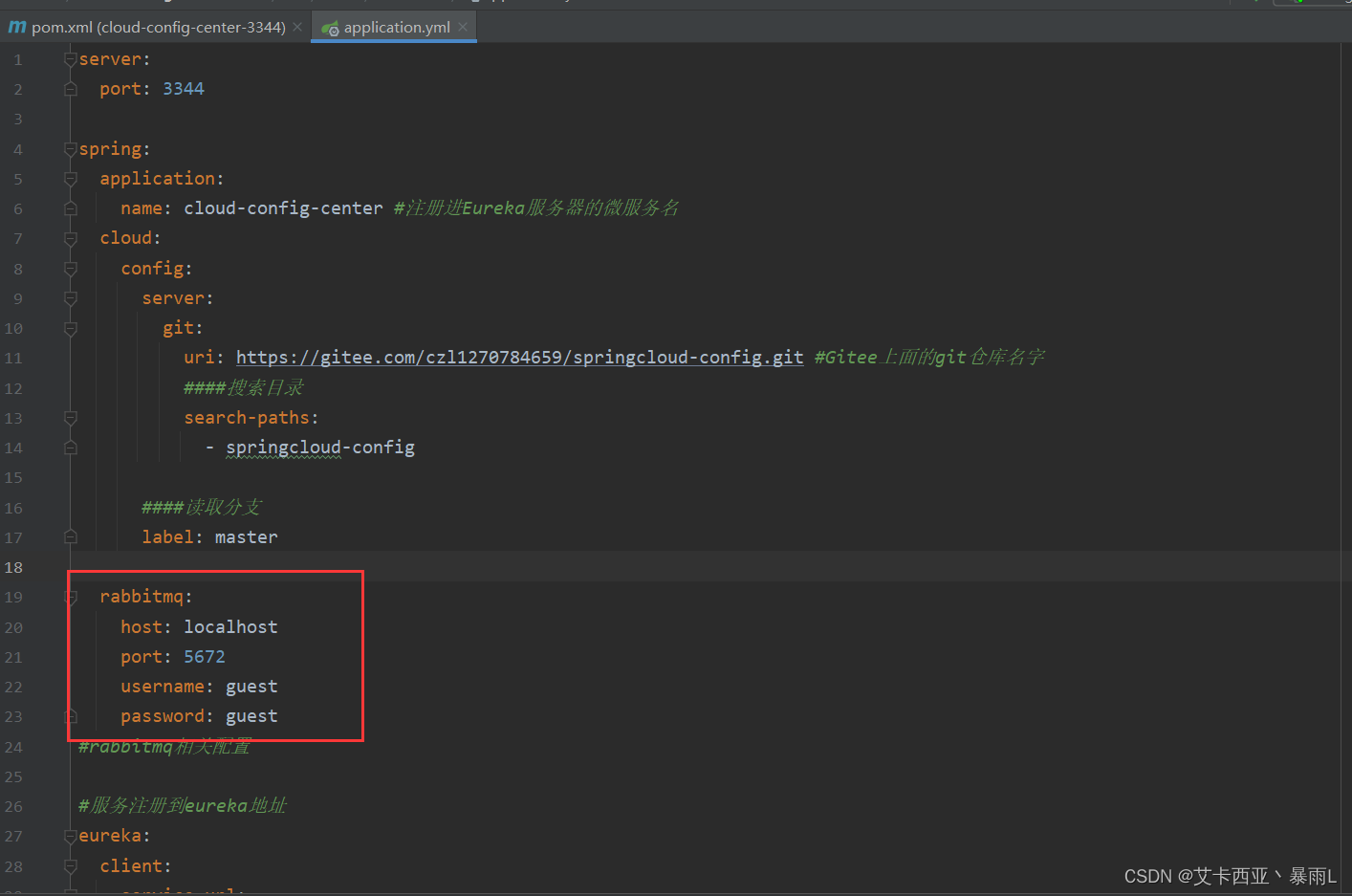
Task: Place cursor on cloud-config-center name value
Action: tap(283, 208)
